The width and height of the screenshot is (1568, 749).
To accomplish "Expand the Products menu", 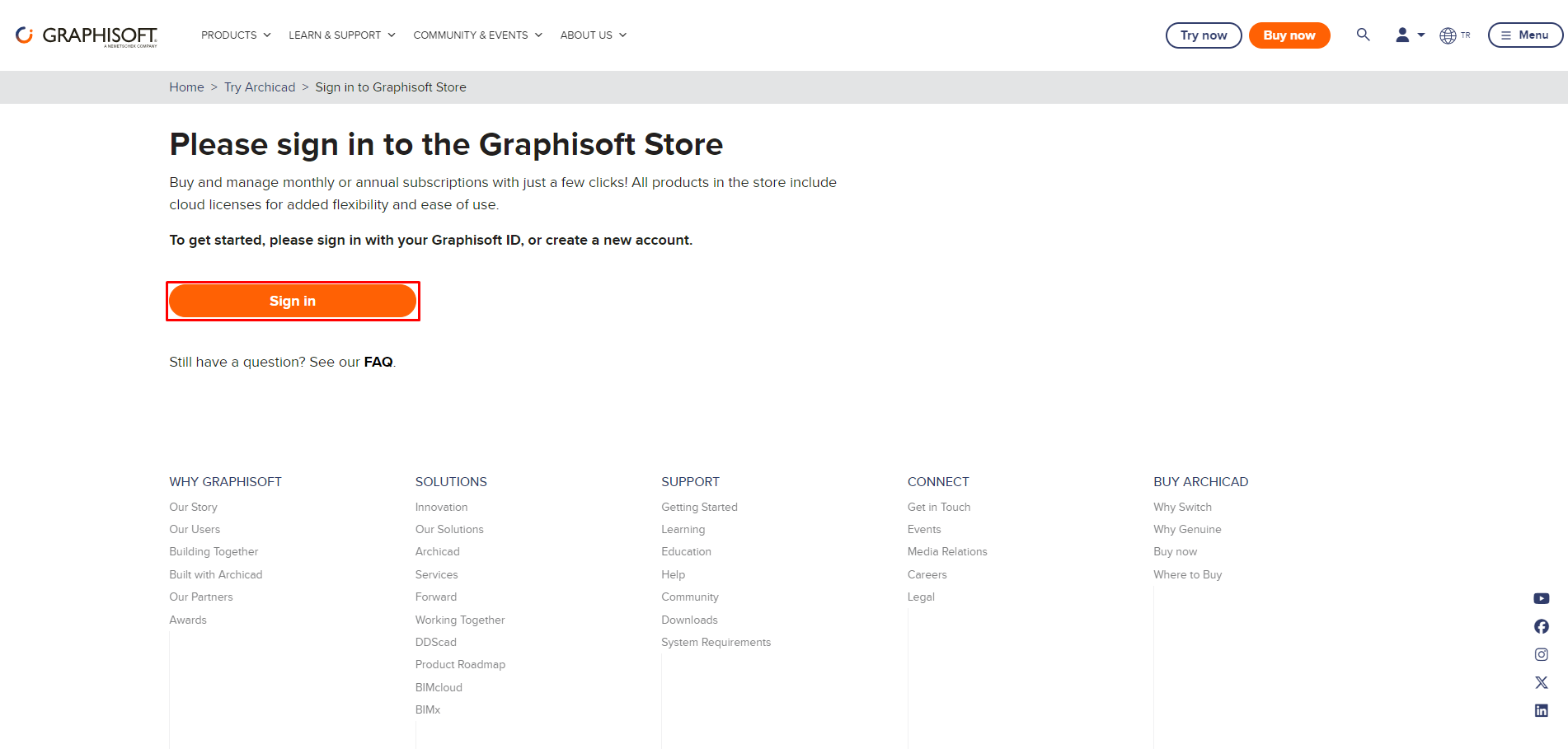I will click(x=236, y=35).
